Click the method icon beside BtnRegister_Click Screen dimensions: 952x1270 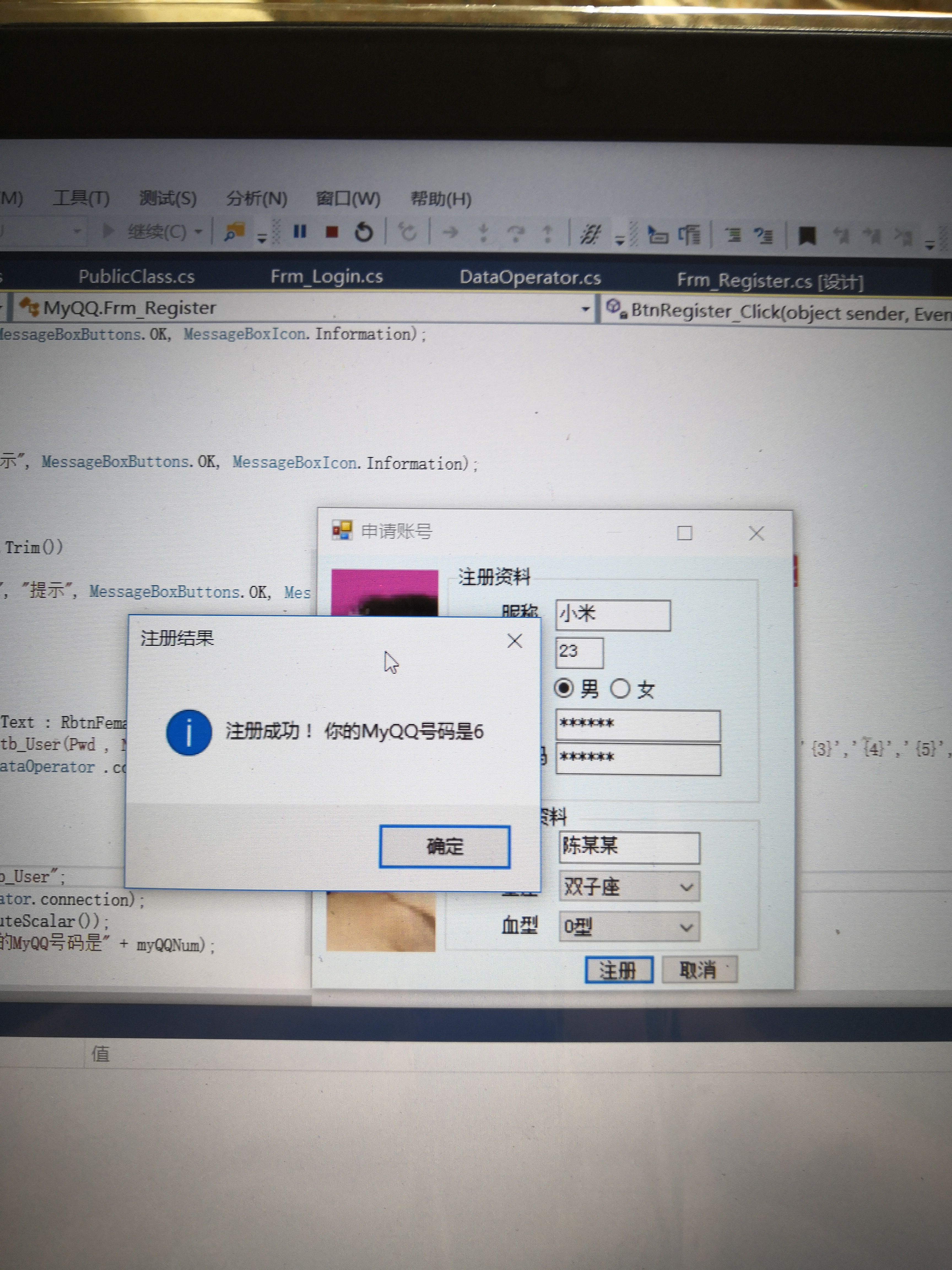pos(616,308)
